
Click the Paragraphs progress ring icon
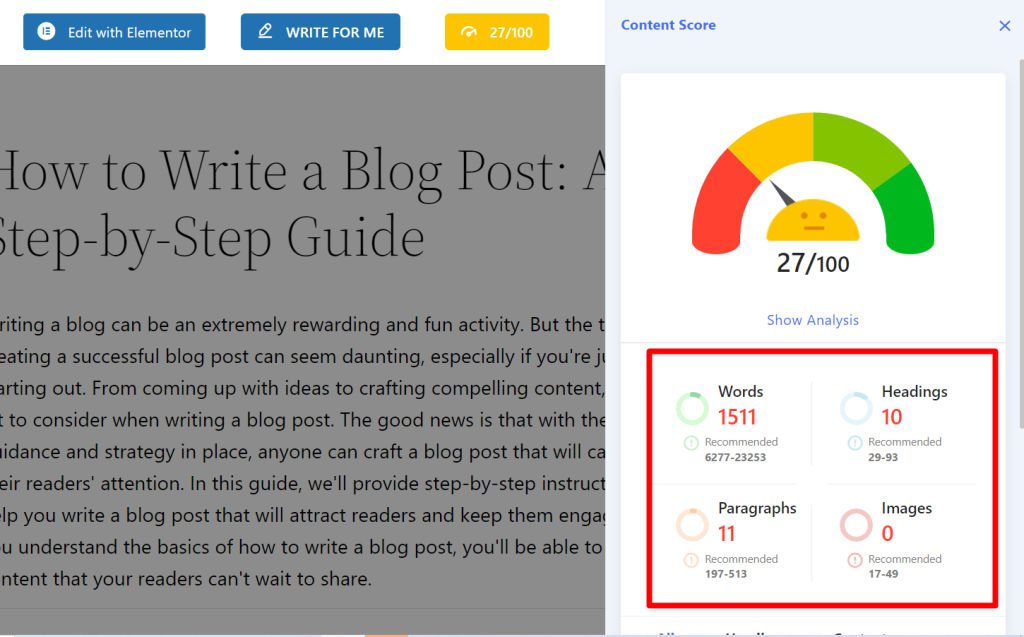tap(692, 525)
